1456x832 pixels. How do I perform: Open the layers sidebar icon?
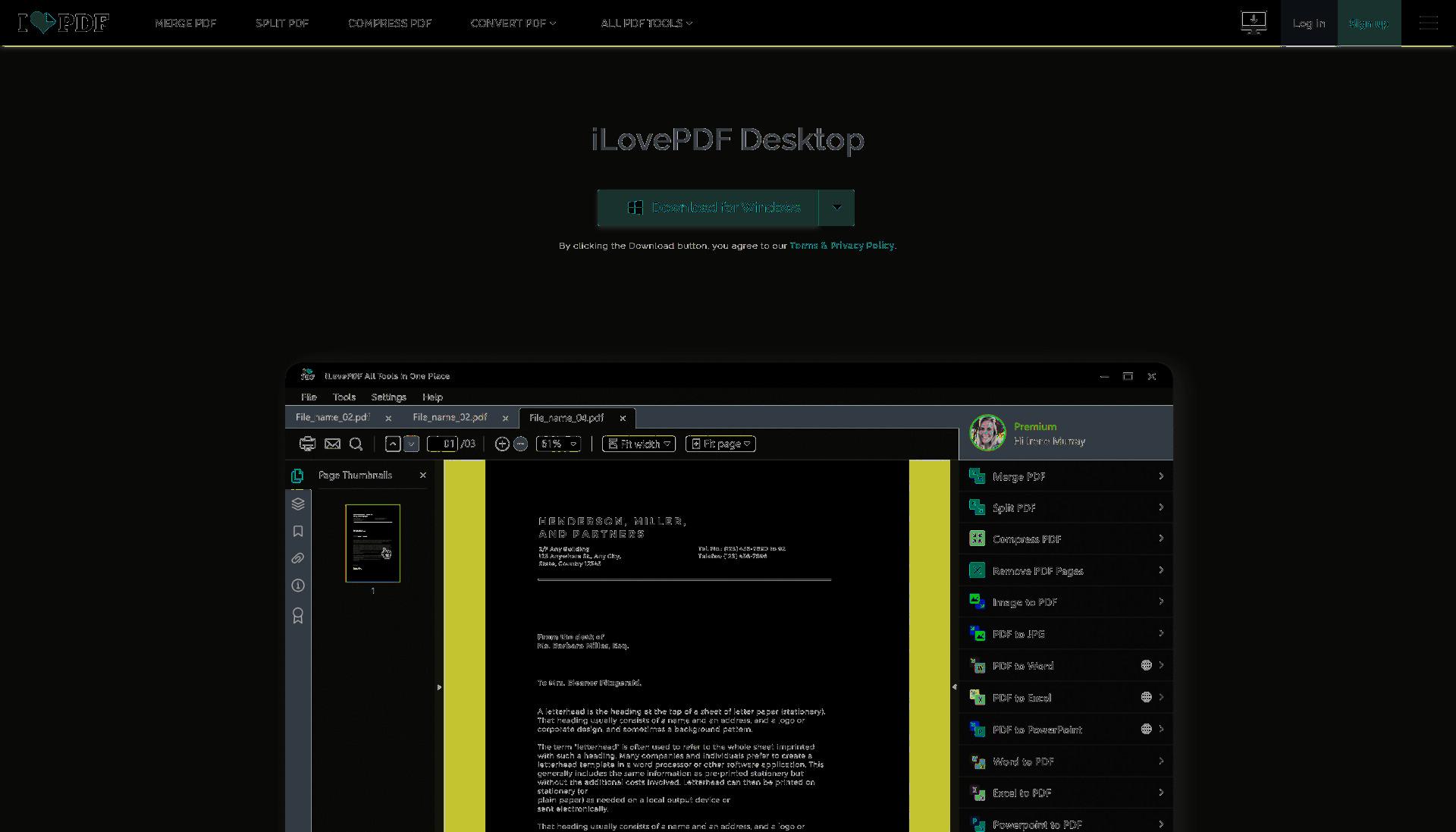(x=298, y=504)
